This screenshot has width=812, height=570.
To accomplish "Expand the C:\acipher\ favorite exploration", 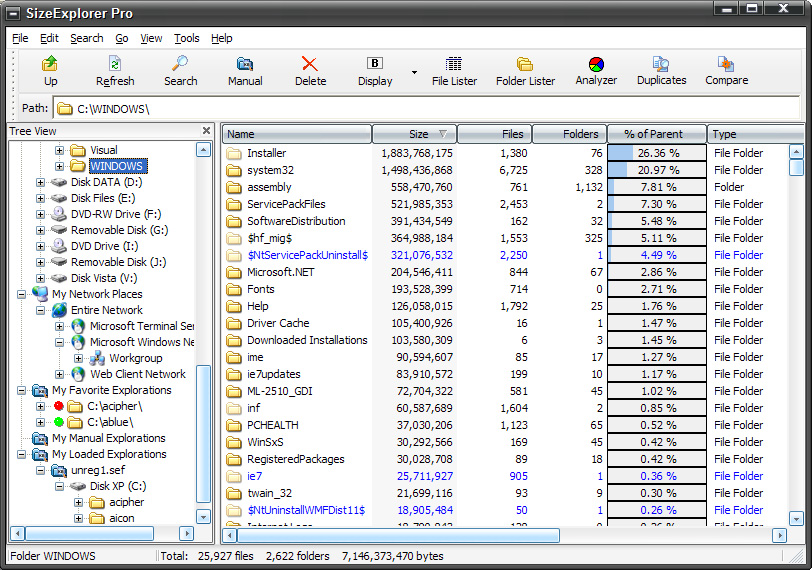I will pos(41,406).
